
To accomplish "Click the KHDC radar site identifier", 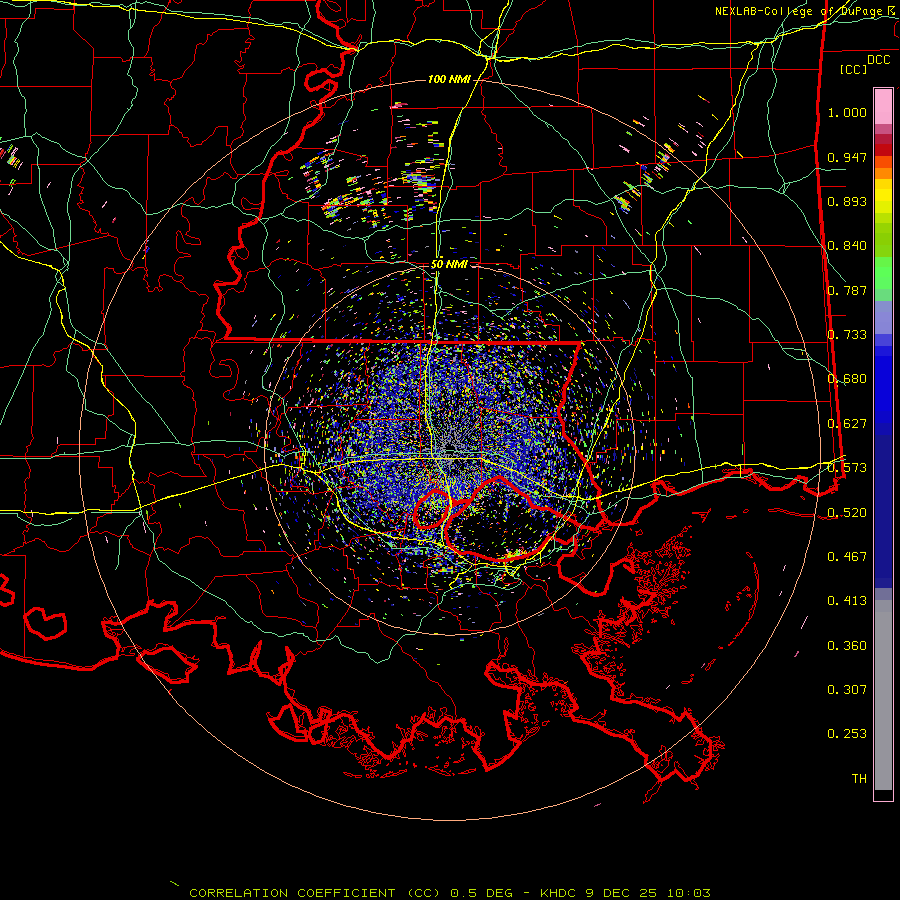I will point(560,893).
